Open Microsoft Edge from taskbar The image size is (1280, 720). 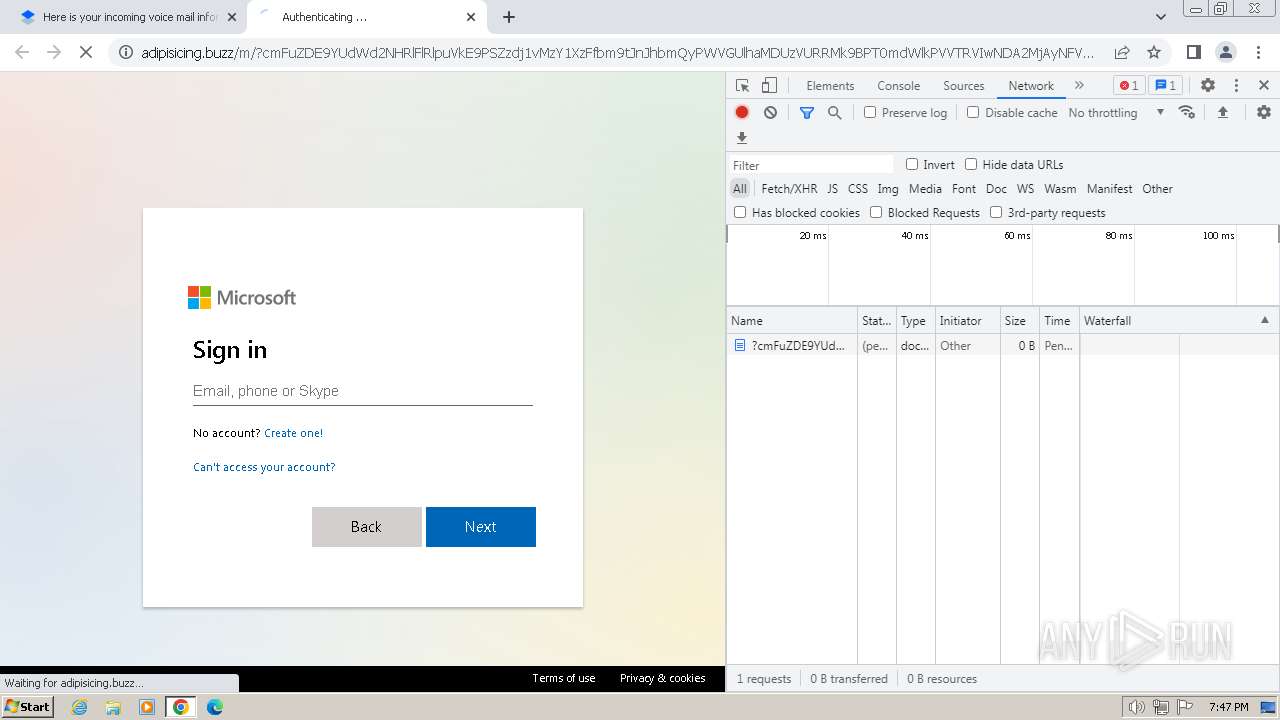tap(214, 707)
